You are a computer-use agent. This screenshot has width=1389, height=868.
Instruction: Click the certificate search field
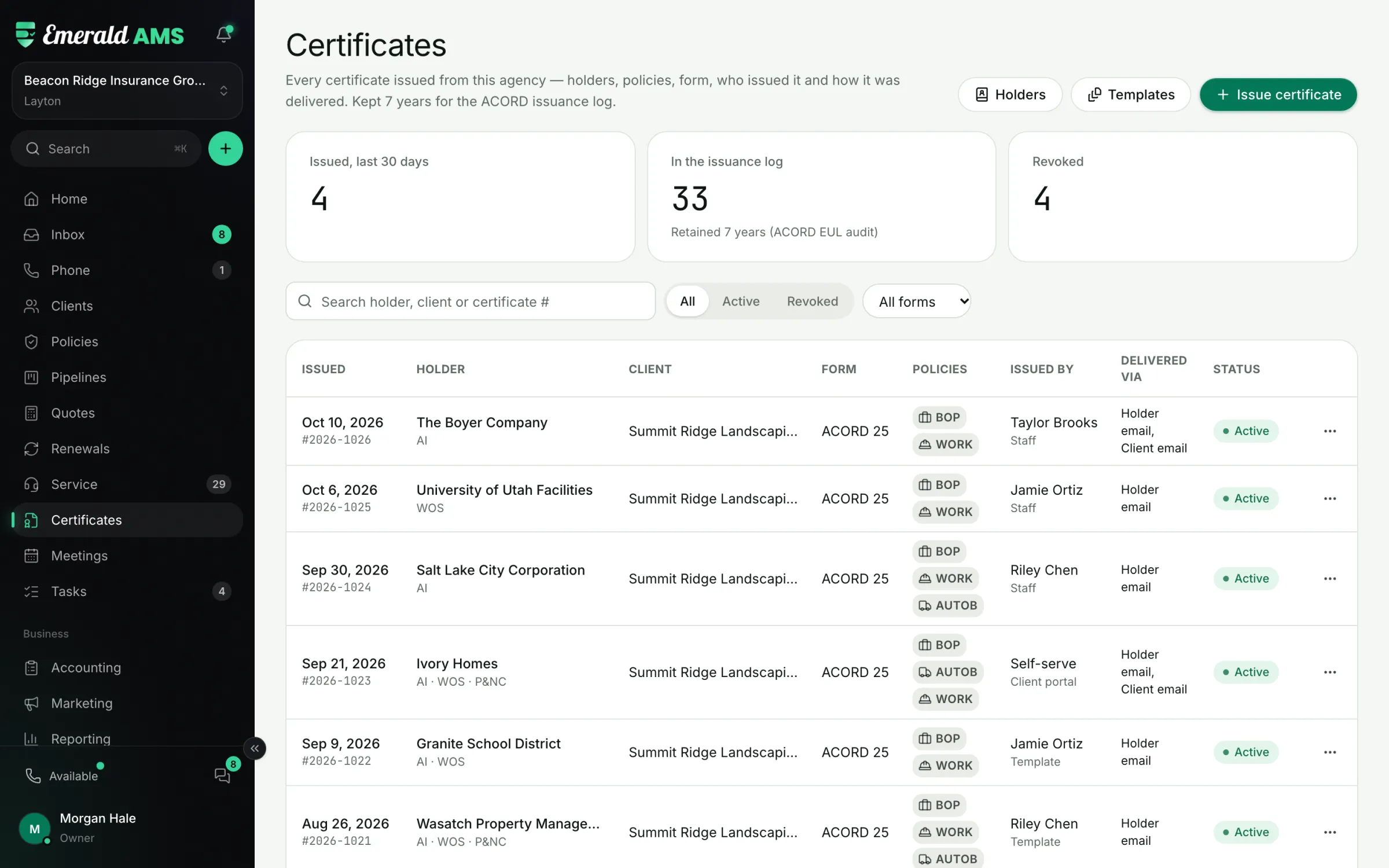(470, 301)
